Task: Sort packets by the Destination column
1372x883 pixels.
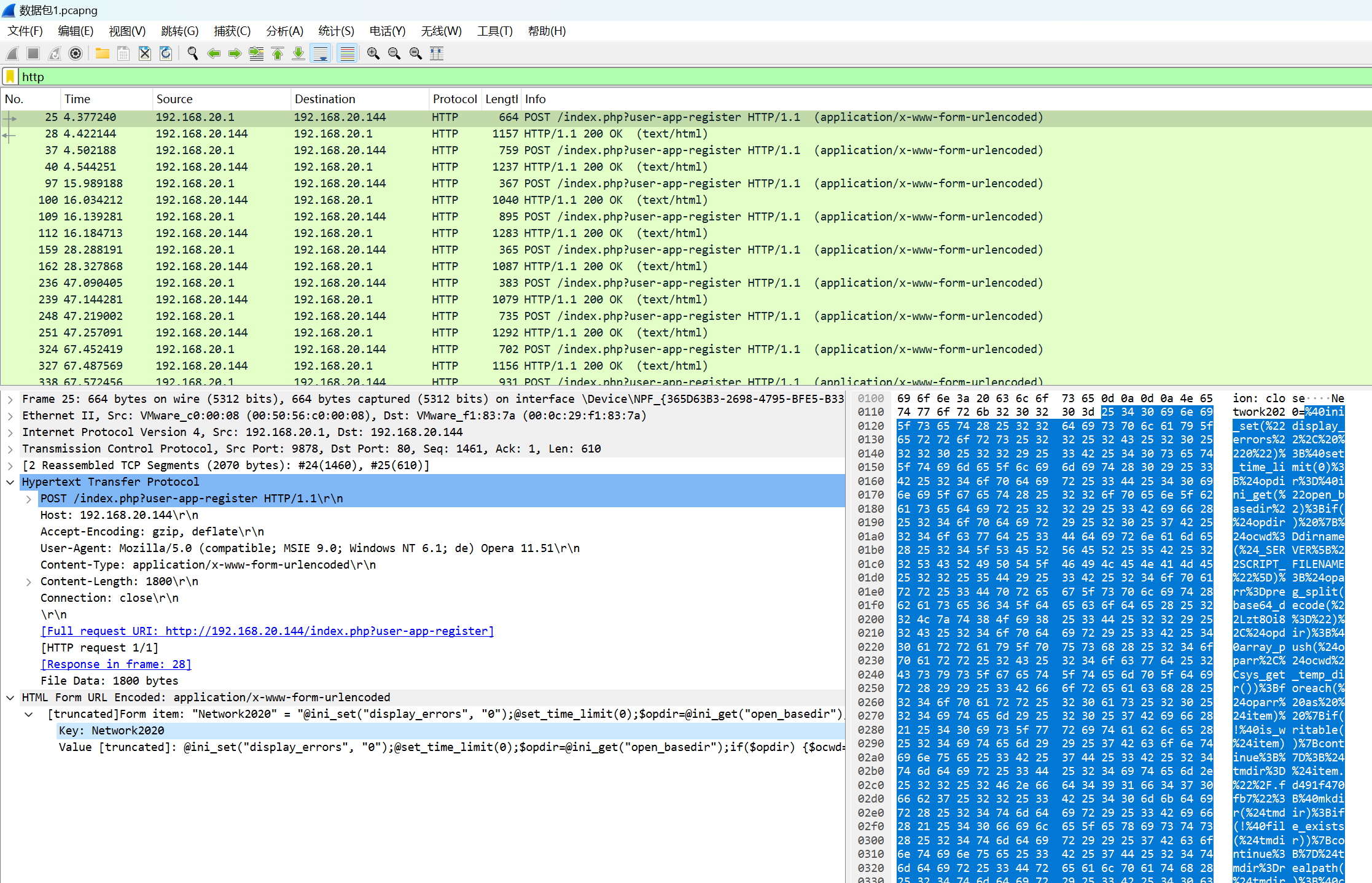Action: click(x=359, y=99)
